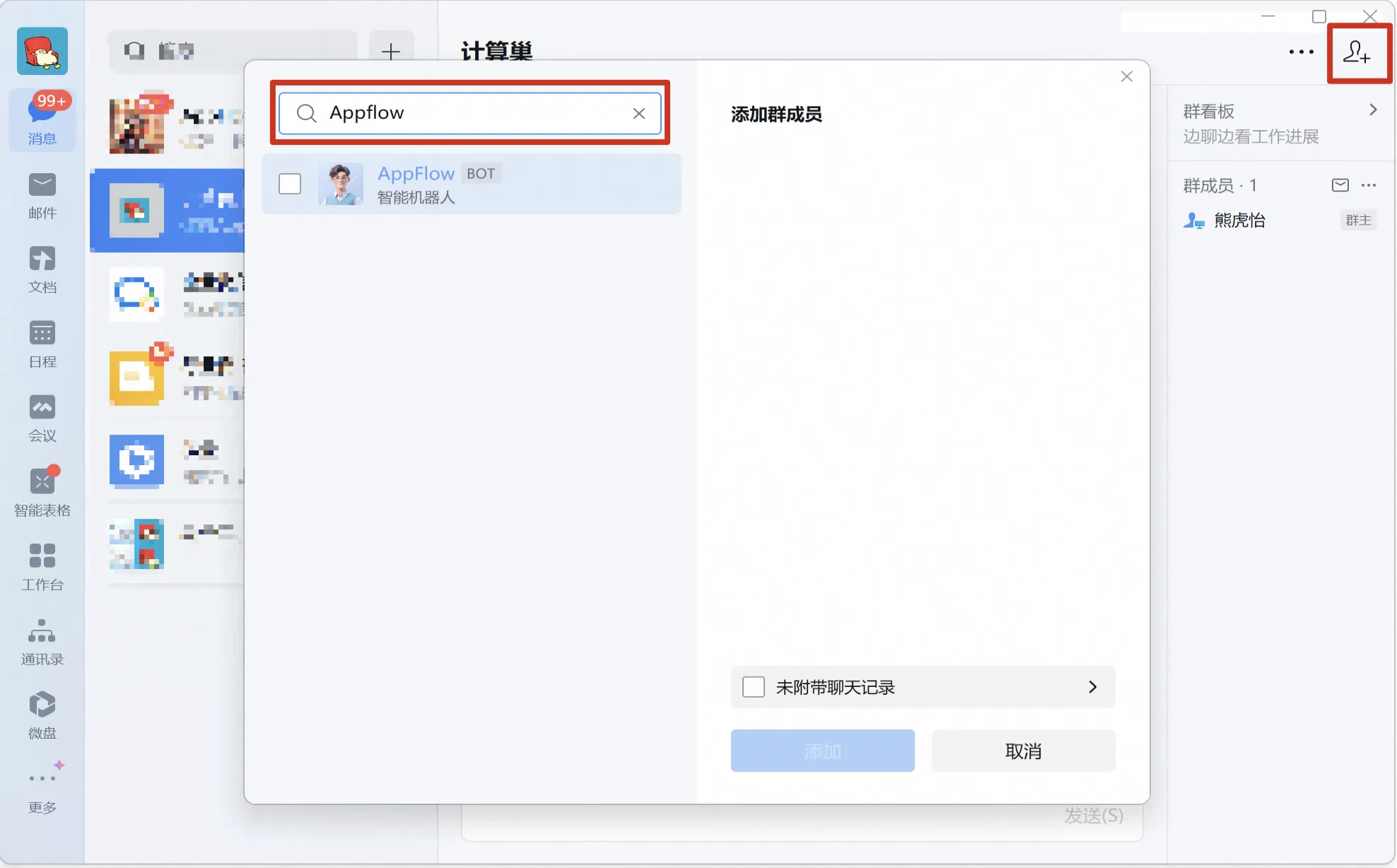Switch to 消息 messages tab
Image resolution: width=1397 pixels, height=868 pixels.
pyautogui.click(x=42, y=120)
